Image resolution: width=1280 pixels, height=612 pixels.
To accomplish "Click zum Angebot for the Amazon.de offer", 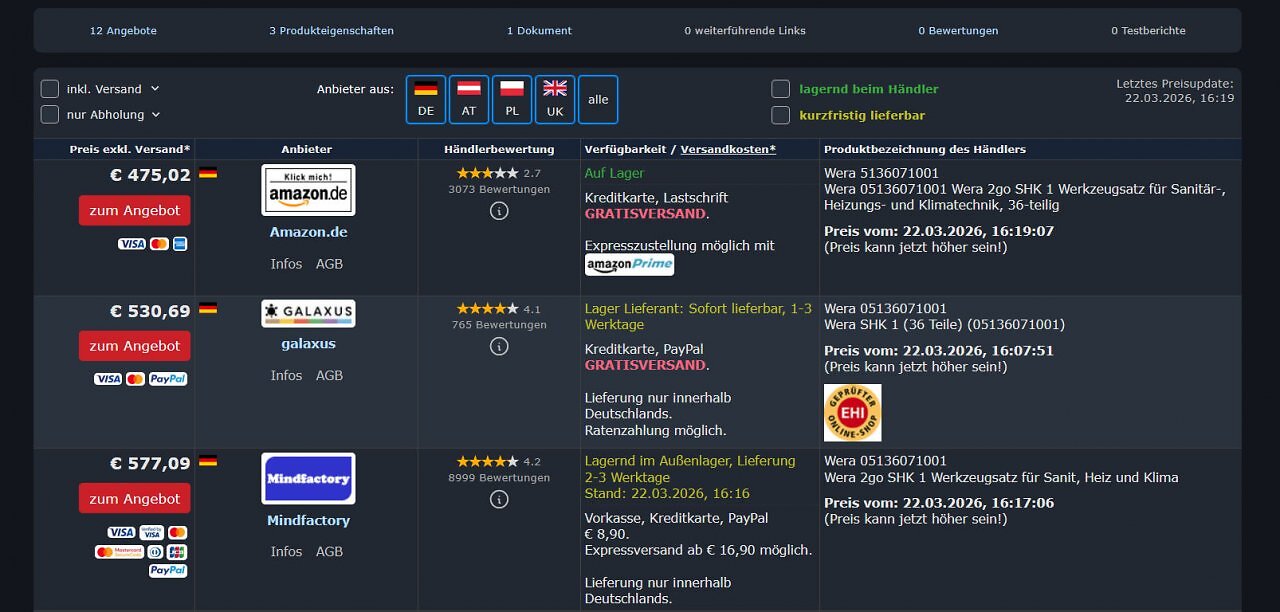I will [x=135, y=211].
